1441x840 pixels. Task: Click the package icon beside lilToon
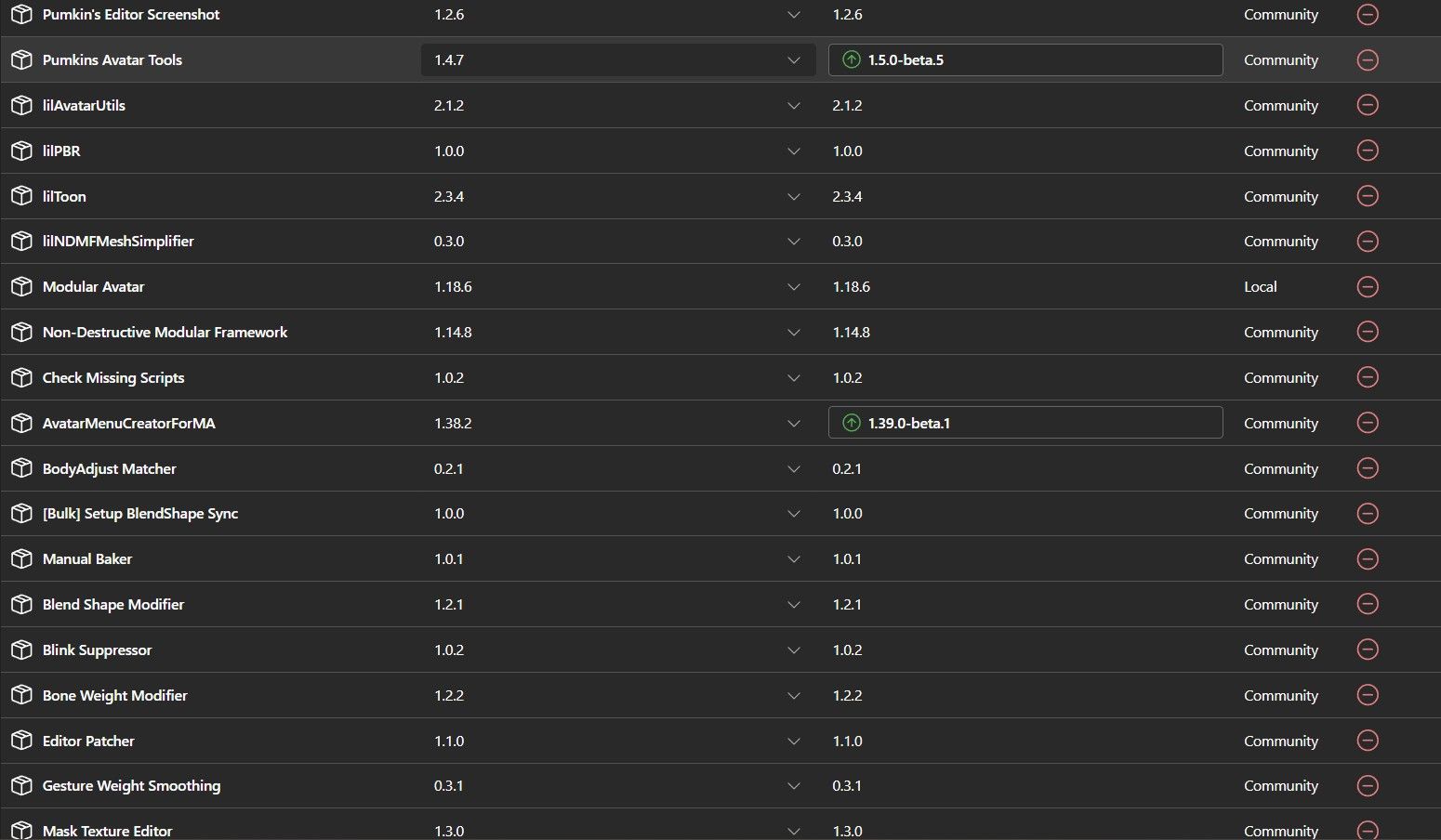21,196
